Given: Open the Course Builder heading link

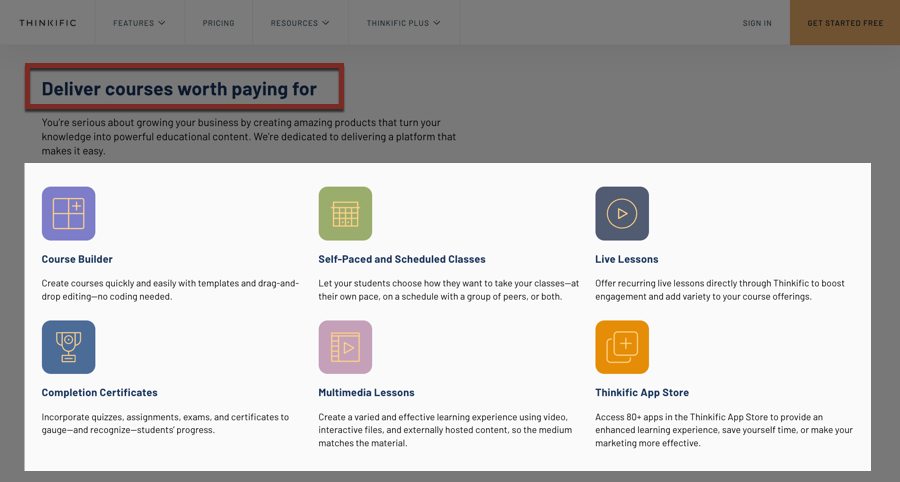Looking at the screenshot, I should tap(77, 259).
